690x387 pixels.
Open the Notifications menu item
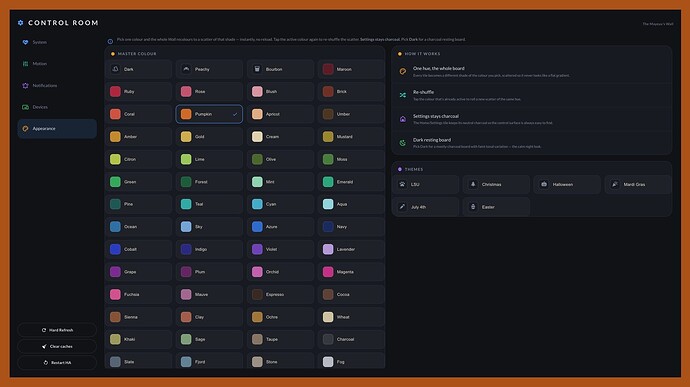57,85
